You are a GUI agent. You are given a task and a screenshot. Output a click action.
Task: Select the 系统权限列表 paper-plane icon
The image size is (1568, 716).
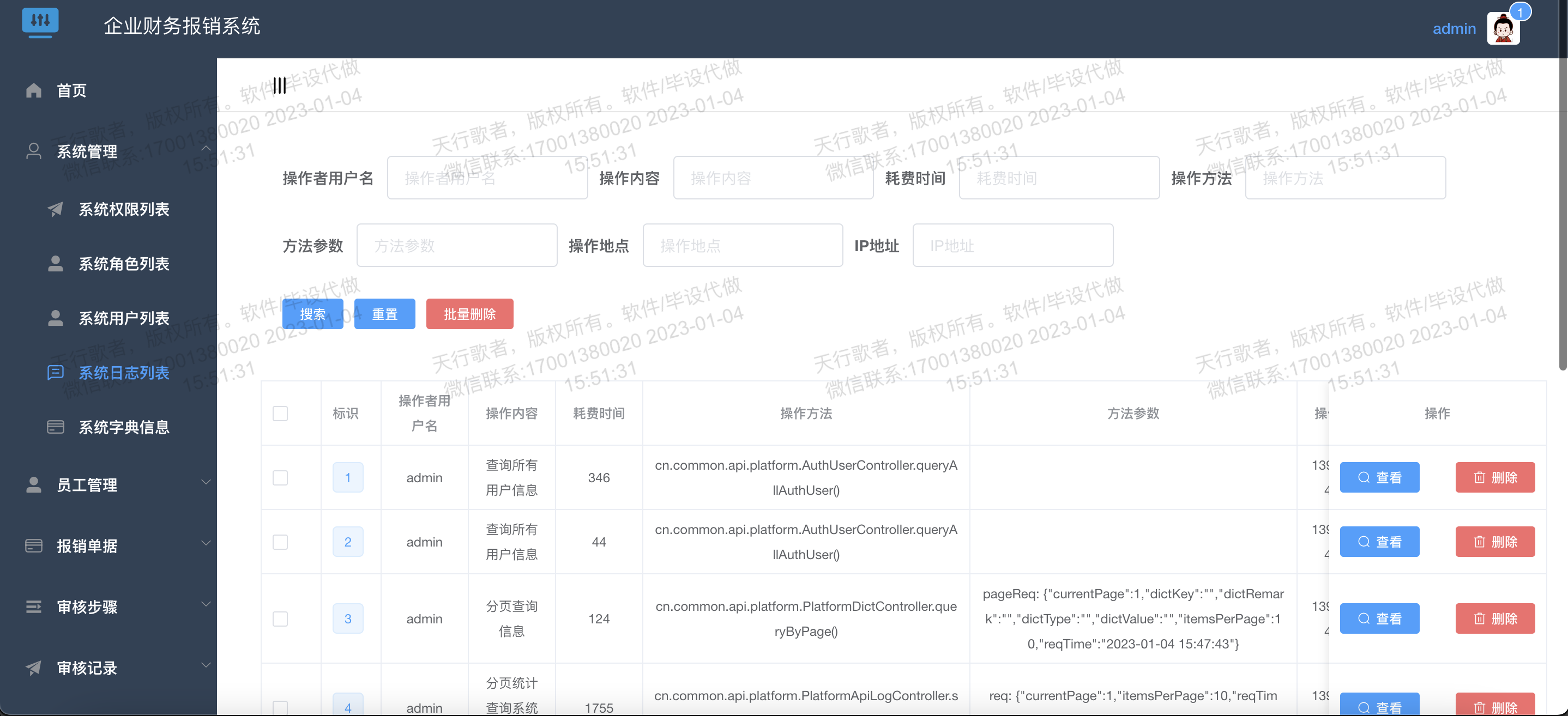pyautogui.click(x=56, y=209)
